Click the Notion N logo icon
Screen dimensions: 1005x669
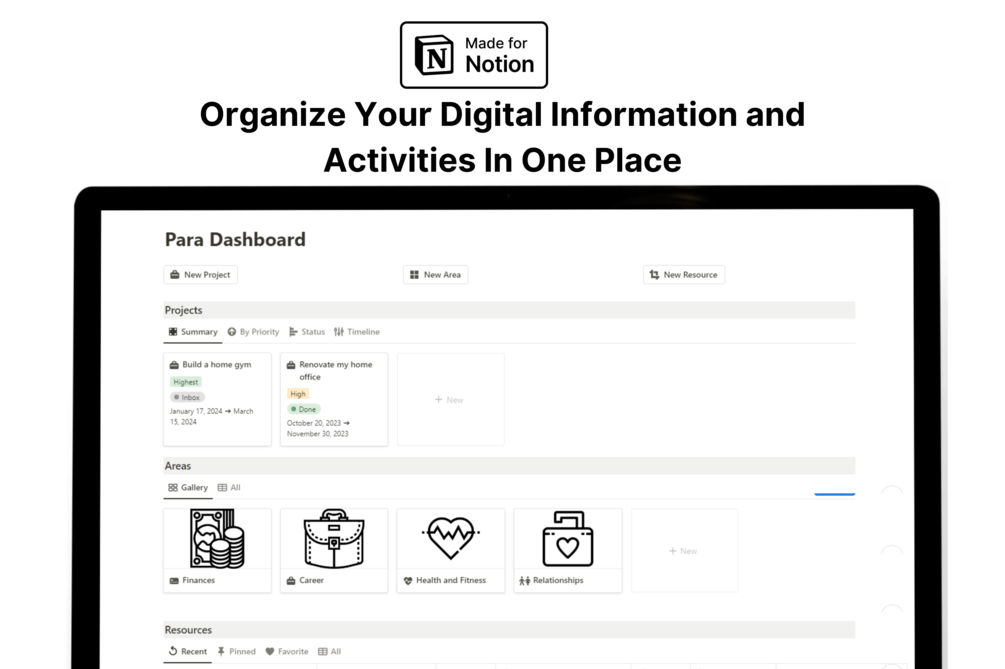click(x=435, y=55)
